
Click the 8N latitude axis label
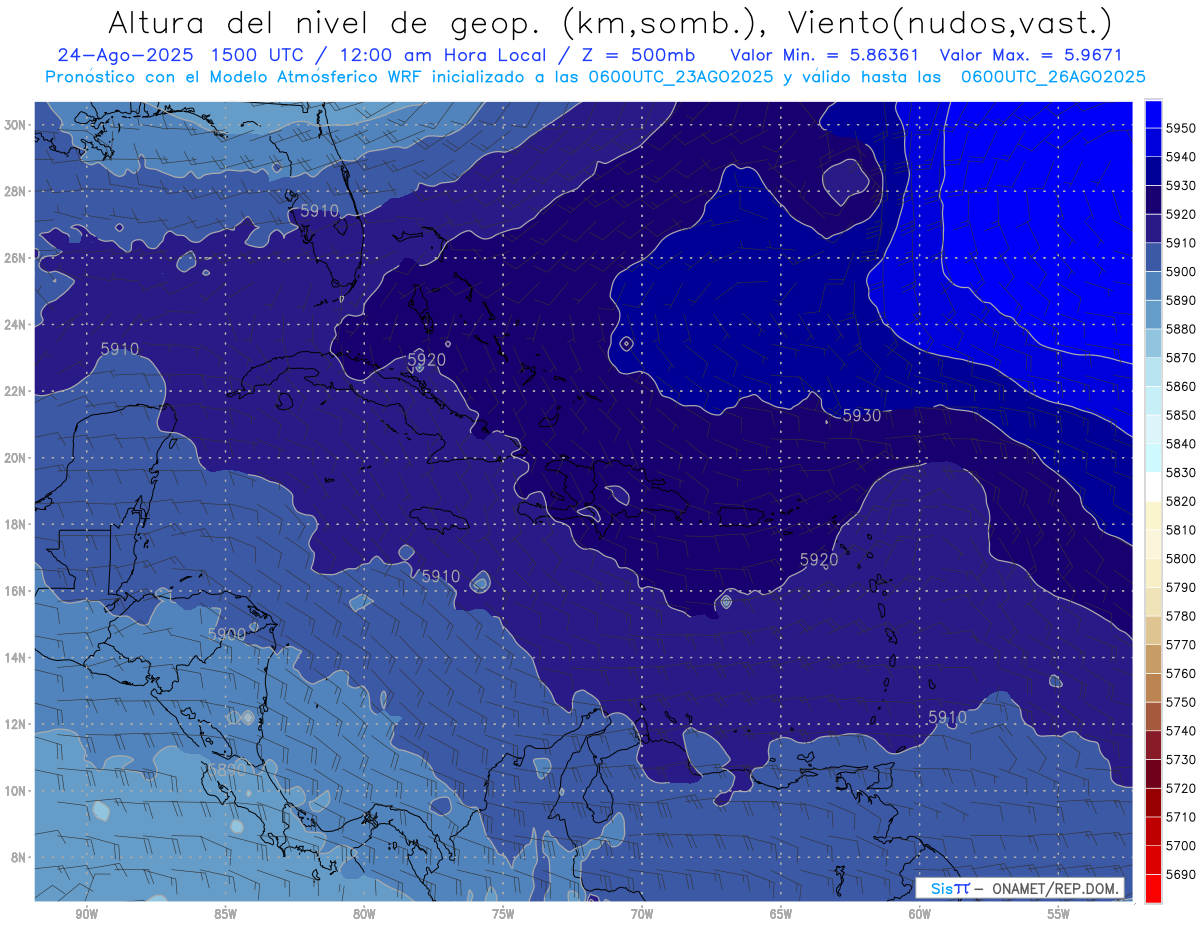coord(18,857)
